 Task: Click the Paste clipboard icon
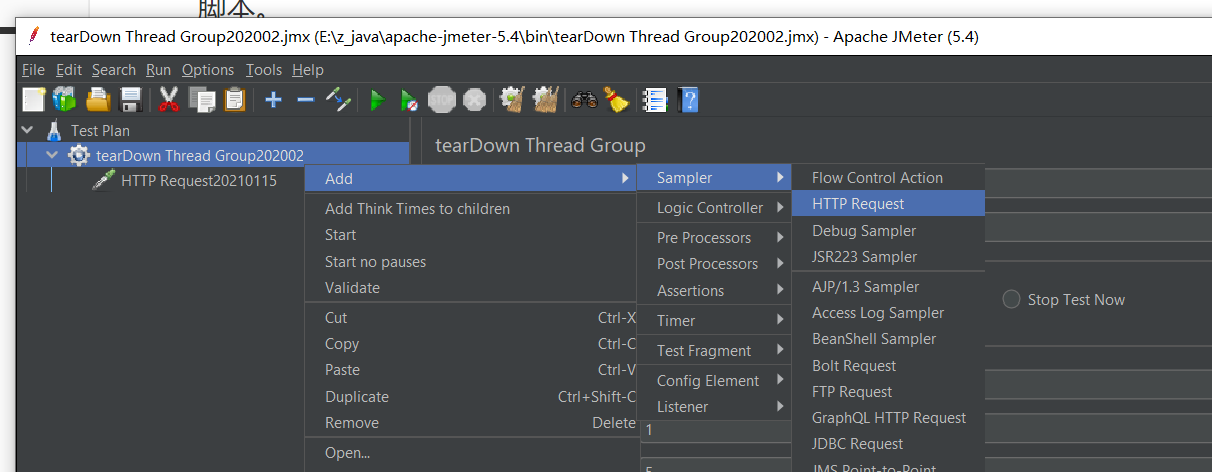pyautogui.click(x=235, y=99)
